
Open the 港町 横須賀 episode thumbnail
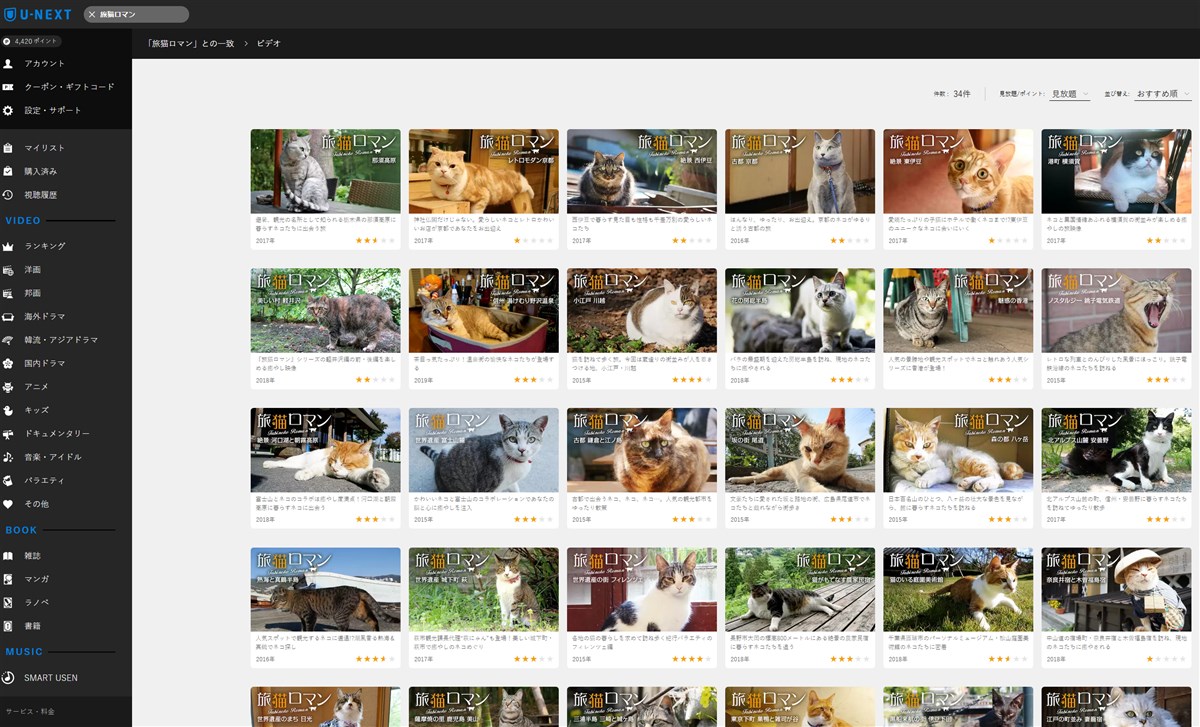coord(1116,171)
